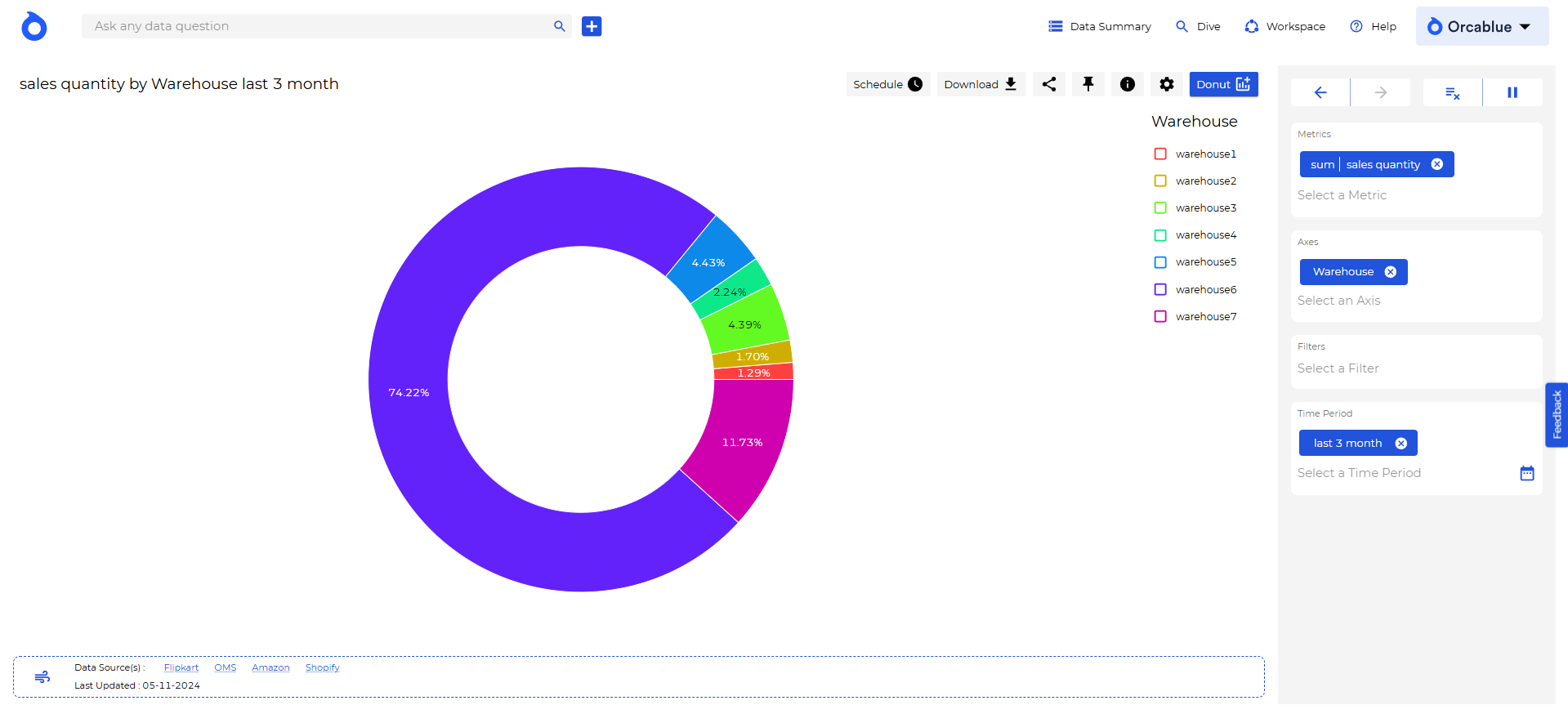Go back with left arrow button
1568x714 pixels.
point(1320,92)
